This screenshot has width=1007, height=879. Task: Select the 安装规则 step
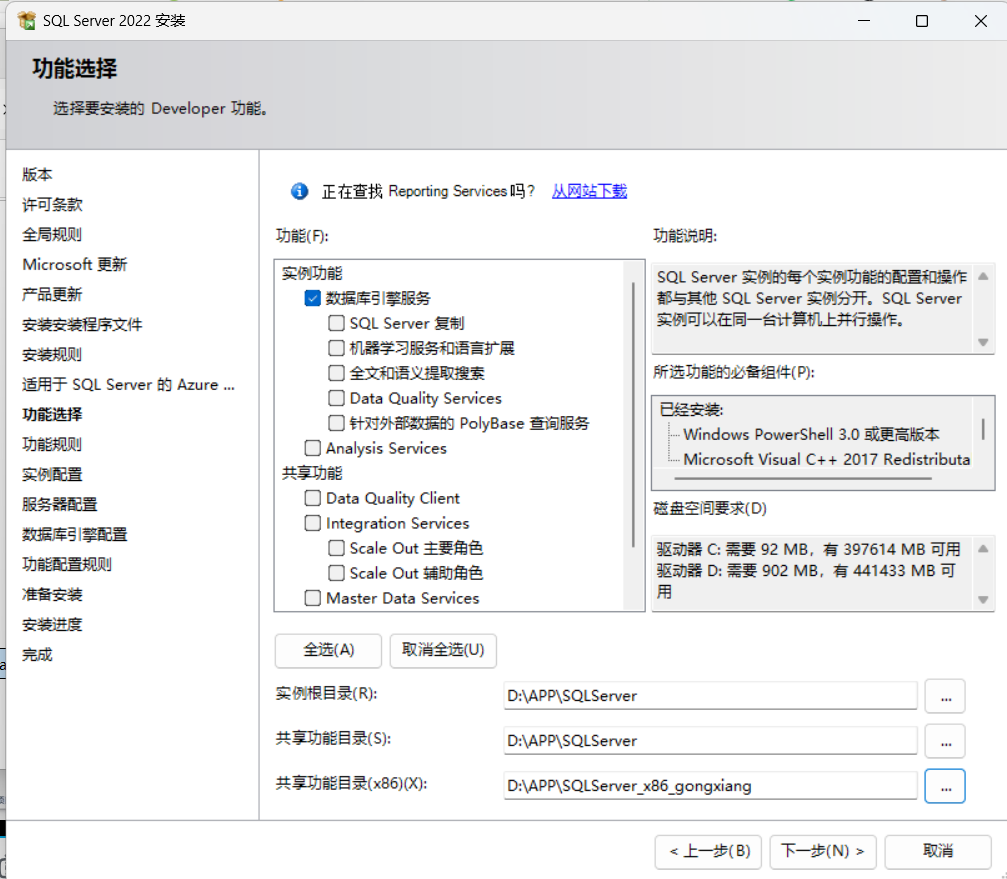[x=52, y=354]
